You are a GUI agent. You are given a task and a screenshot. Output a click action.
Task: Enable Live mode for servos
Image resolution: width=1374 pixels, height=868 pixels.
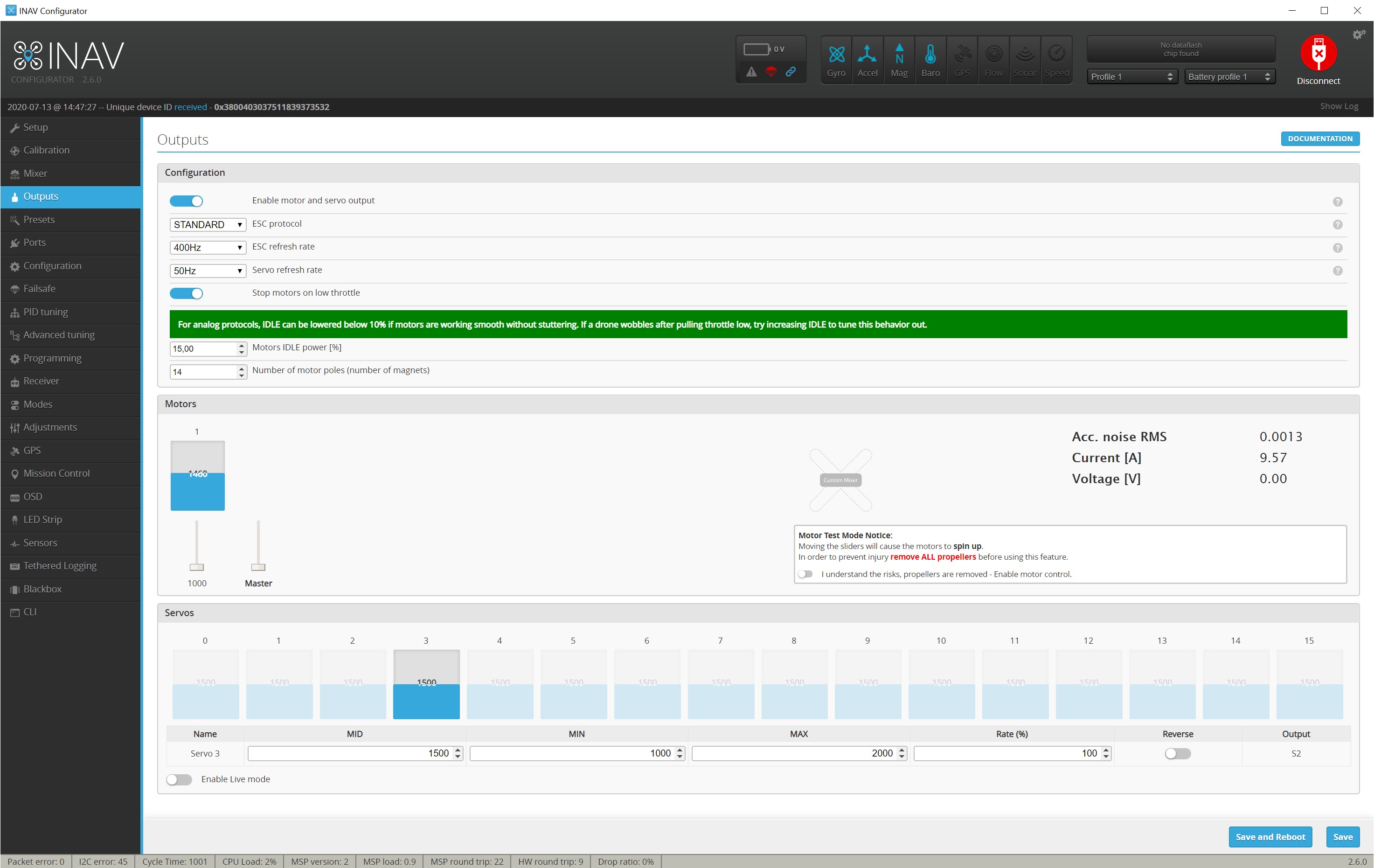pos(179,779)
